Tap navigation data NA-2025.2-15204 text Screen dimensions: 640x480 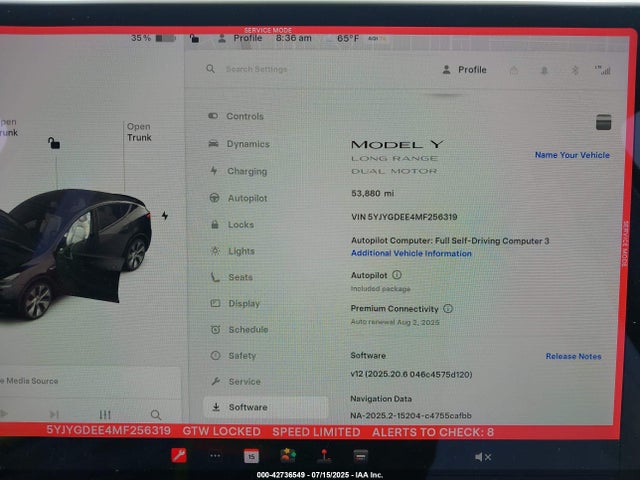coord(411,416)
